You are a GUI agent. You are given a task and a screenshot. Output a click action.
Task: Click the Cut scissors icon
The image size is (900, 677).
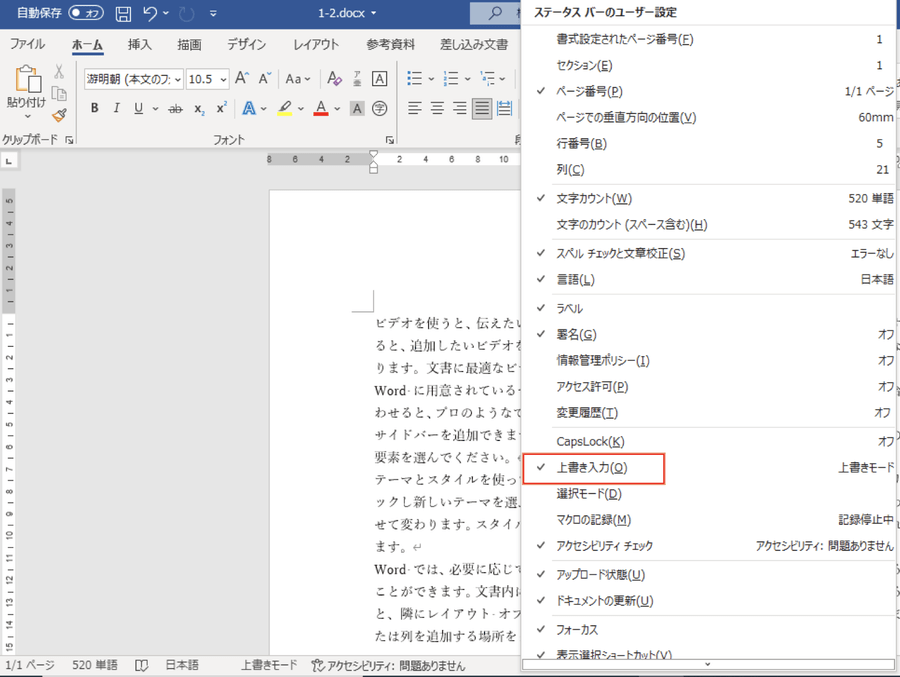pos(59,72)
